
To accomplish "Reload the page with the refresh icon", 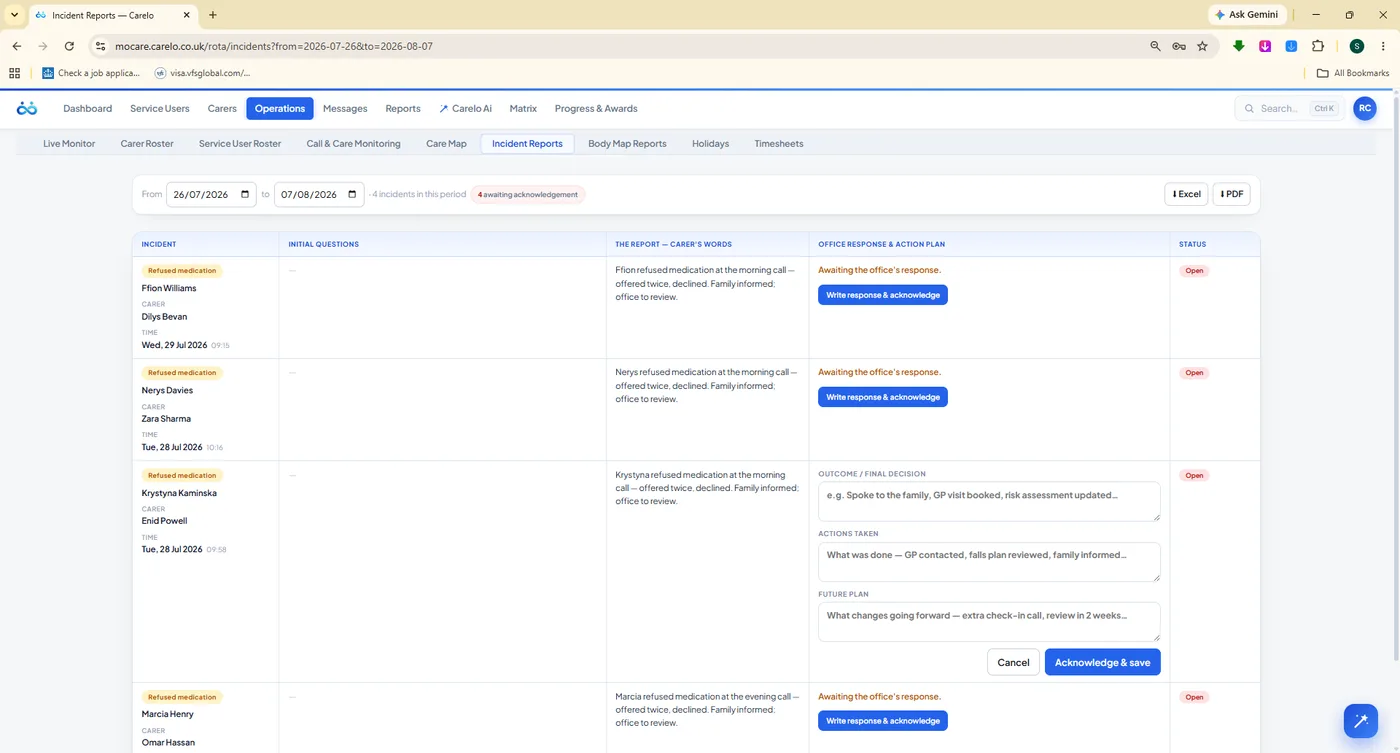I will pos(69,46).
